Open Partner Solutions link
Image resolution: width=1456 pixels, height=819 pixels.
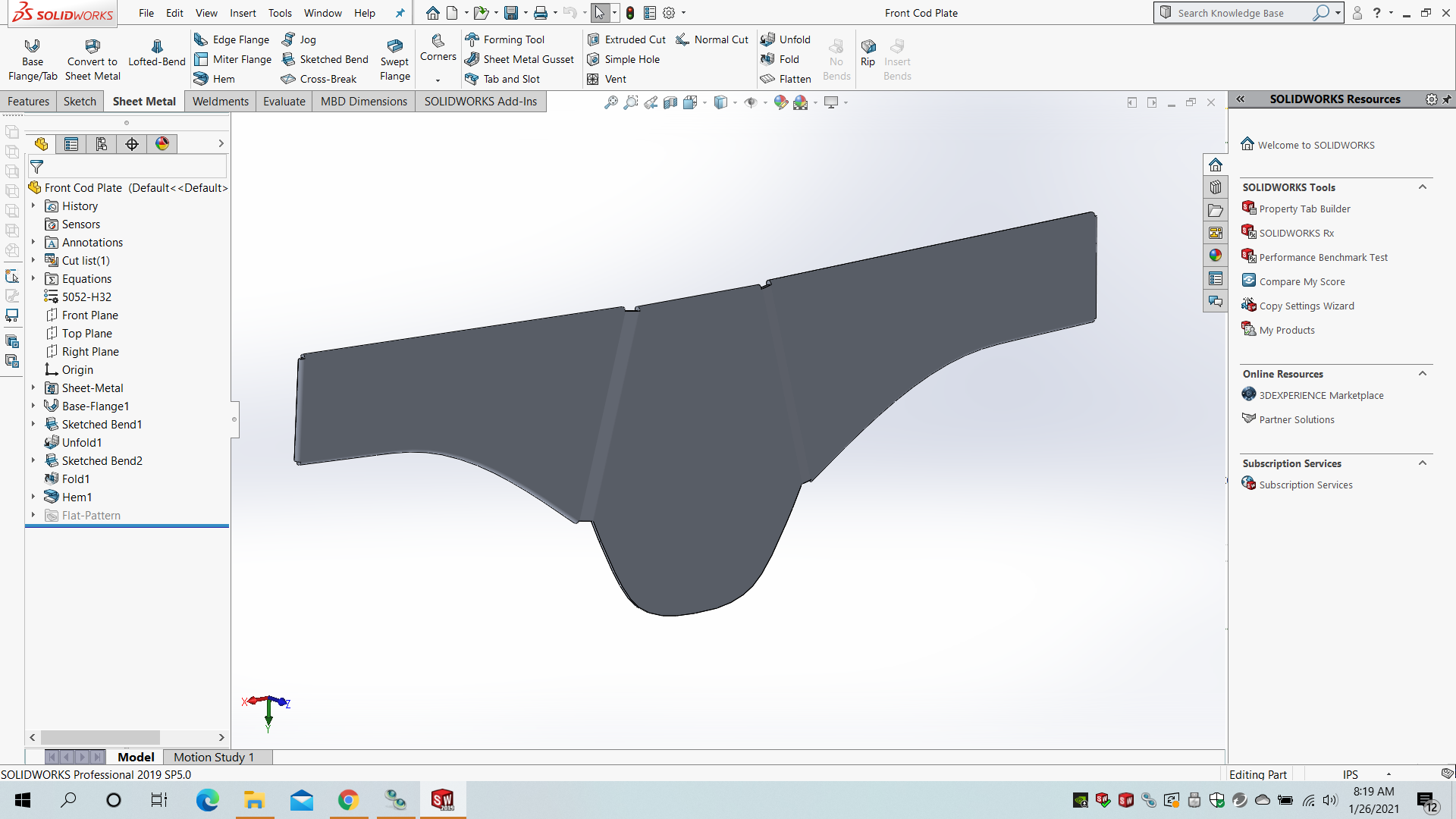click(x=1297, y=419)
